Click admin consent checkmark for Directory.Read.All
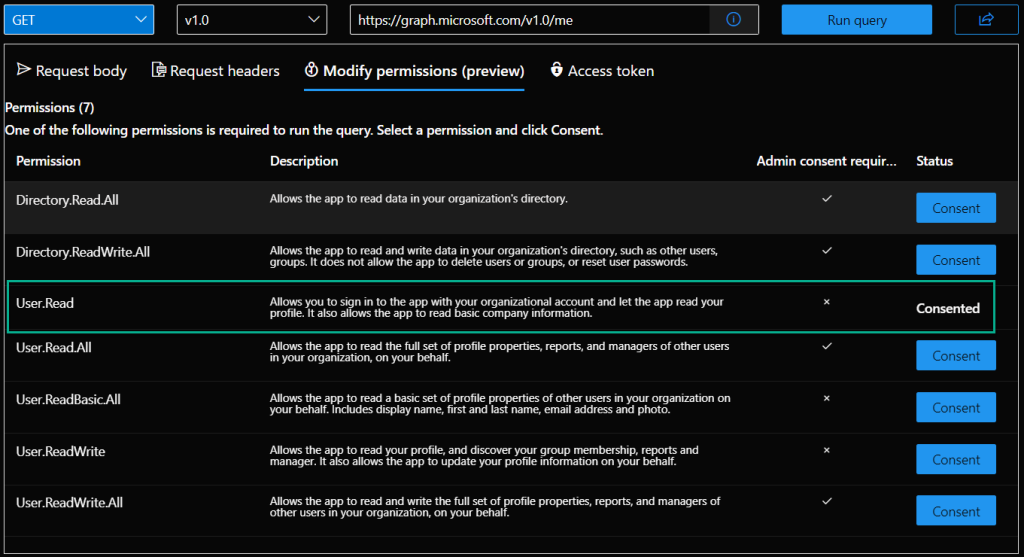Viewport: 1024px width, 557px height. point(827,199)
